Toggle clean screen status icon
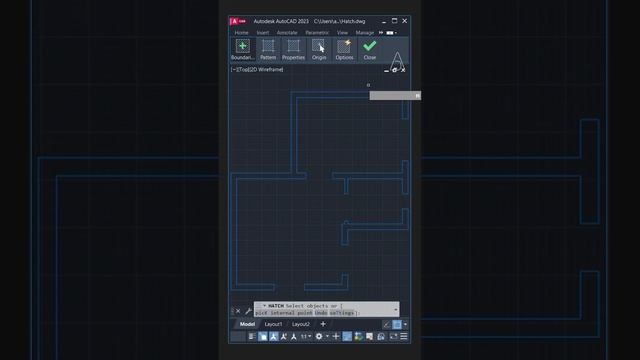The height and width of the screenshot is (360, 640). pos(394,336)
